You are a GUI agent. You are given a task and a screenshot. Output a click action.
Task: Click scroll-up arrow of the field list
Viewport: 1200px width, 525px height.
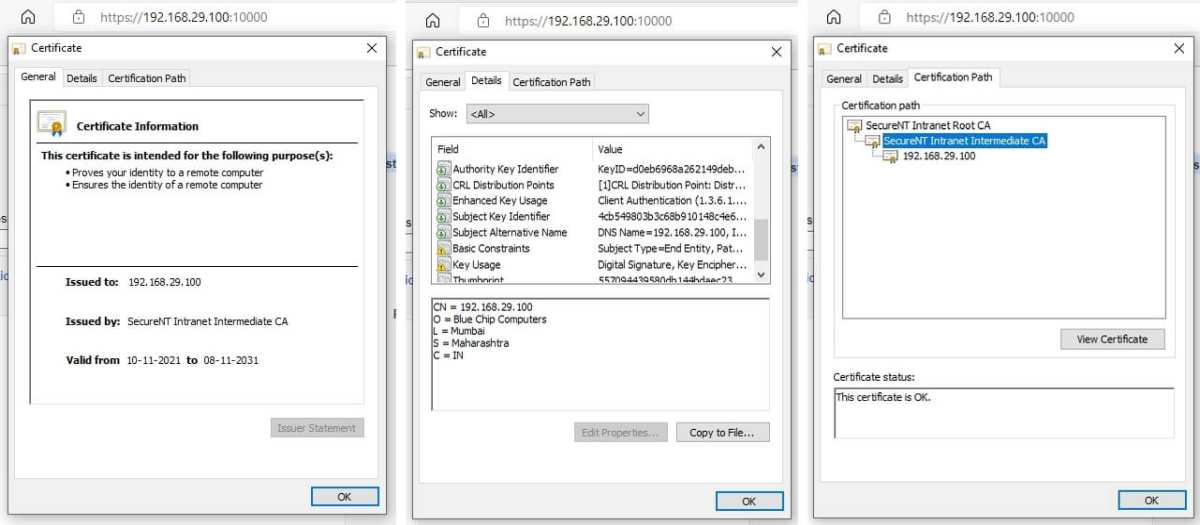click(761, 147)
